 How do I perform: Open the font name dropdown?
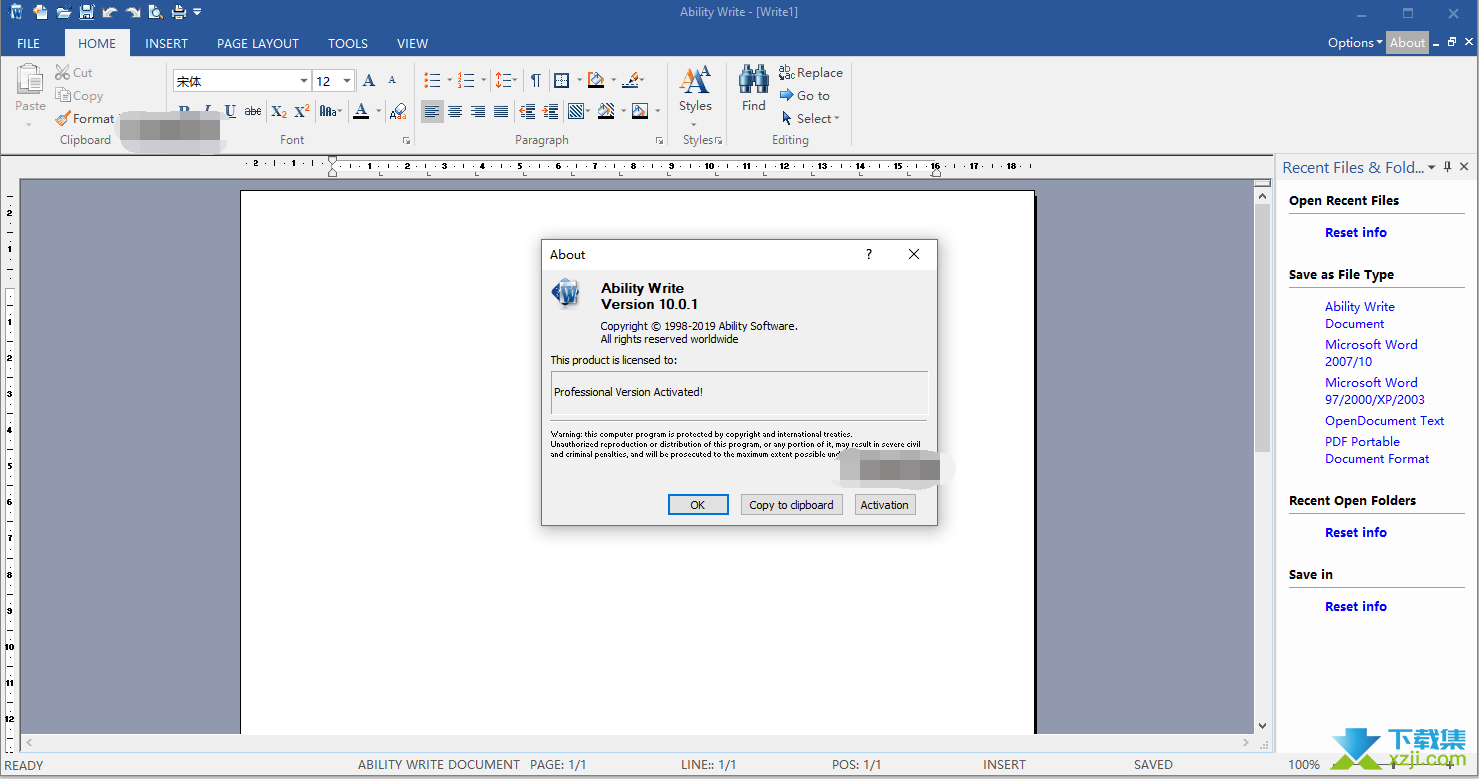tap(304, 81)
